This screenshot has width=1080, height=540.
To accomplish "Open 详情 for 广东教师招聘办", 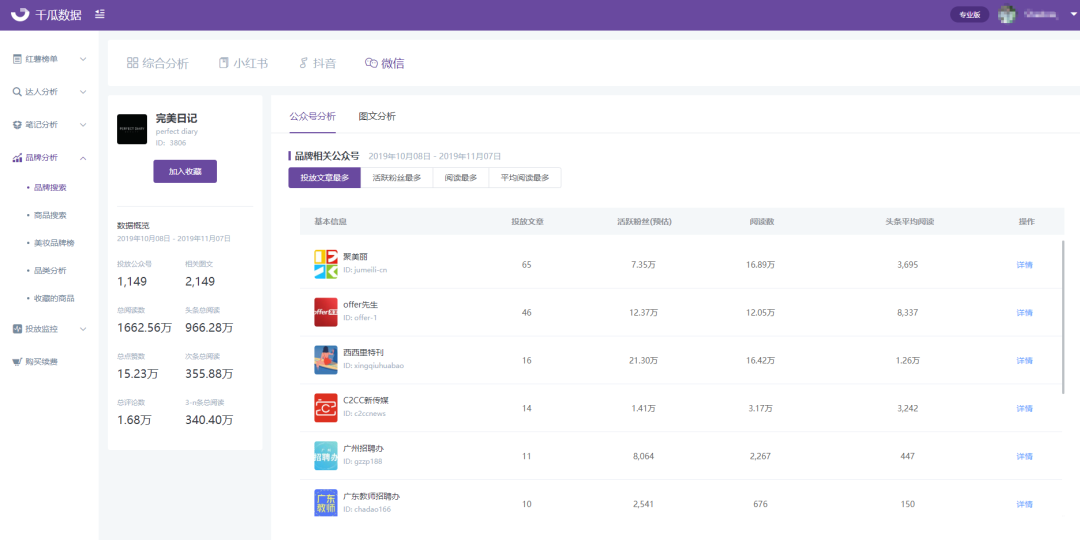I will click(x=1025, y=504).
